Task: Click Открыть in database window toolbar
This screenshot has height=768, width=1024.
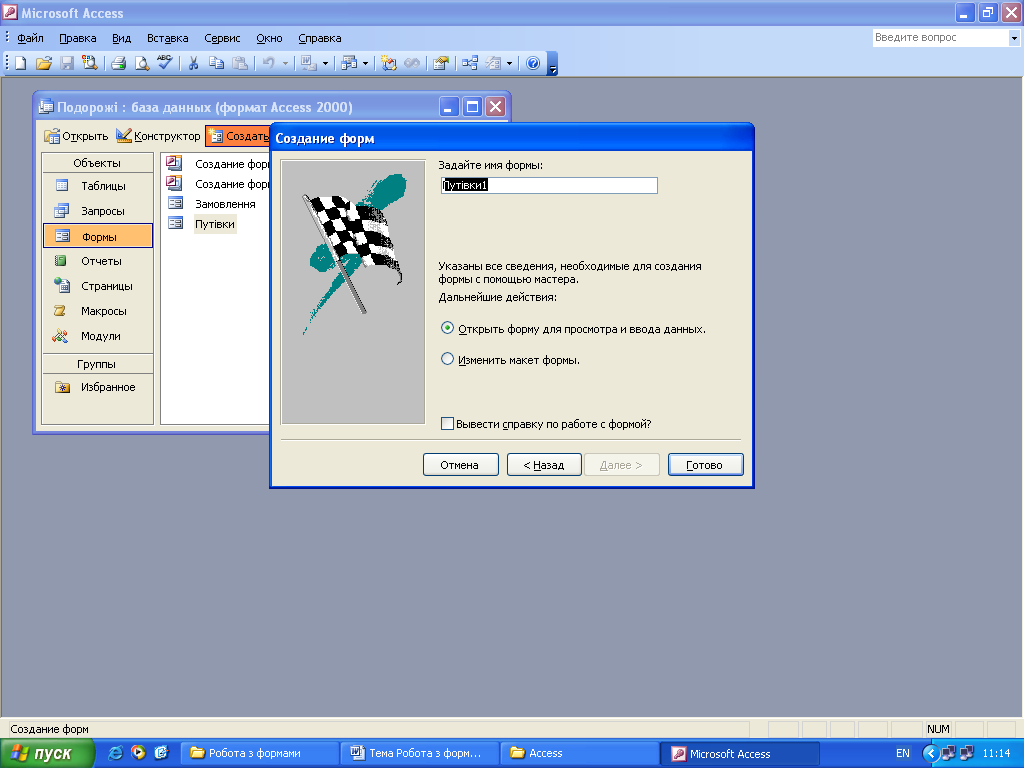Action: pos(76,136)
